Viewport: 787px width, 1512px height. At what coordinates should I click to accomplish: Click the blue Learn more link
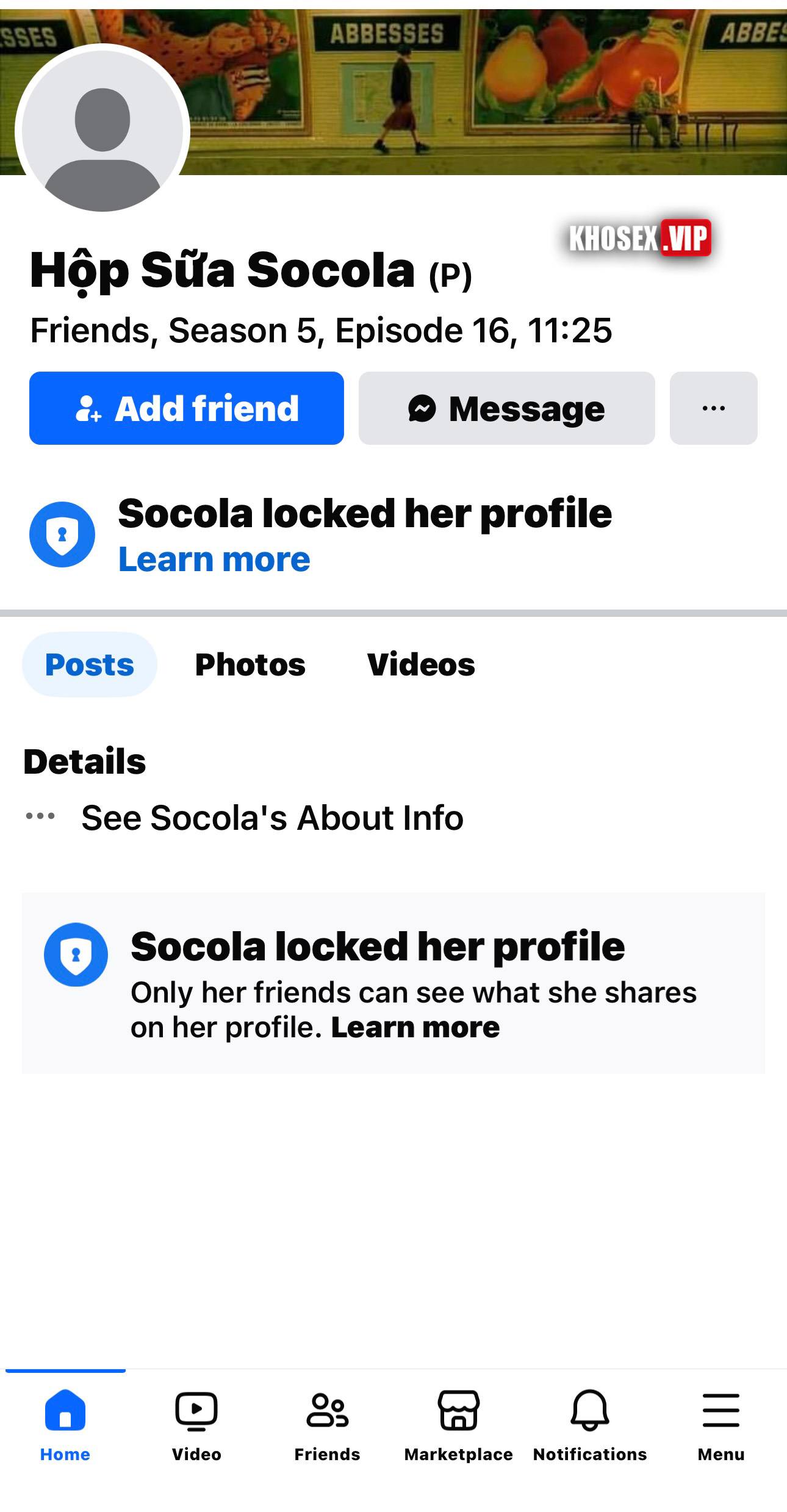click(214, 560)
